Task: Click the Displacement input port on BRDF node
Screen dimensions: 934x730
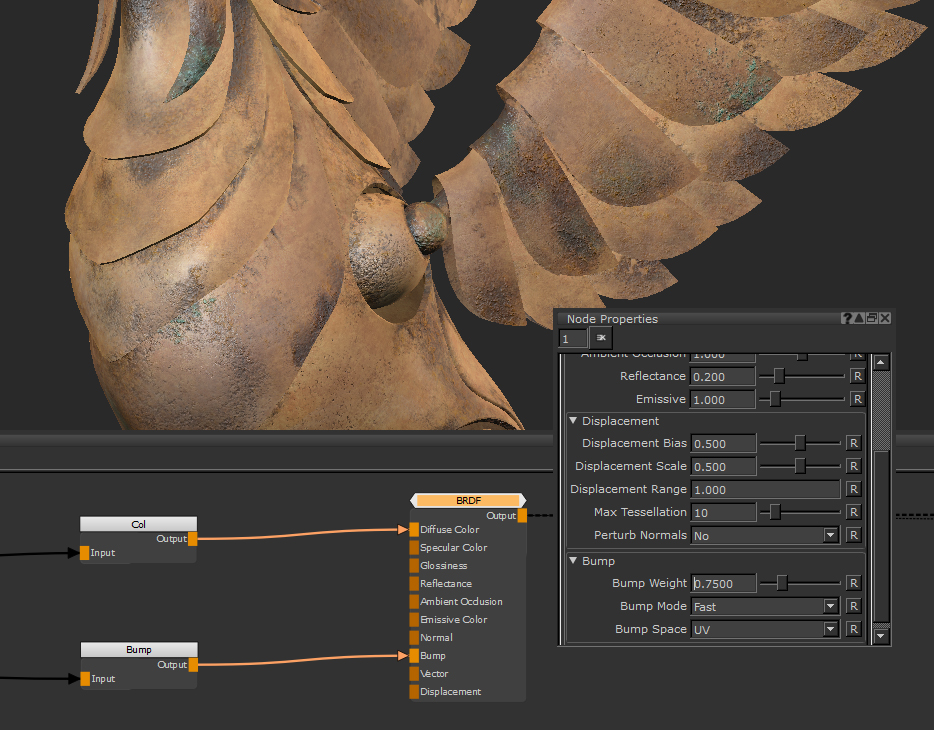Action: 414,692
